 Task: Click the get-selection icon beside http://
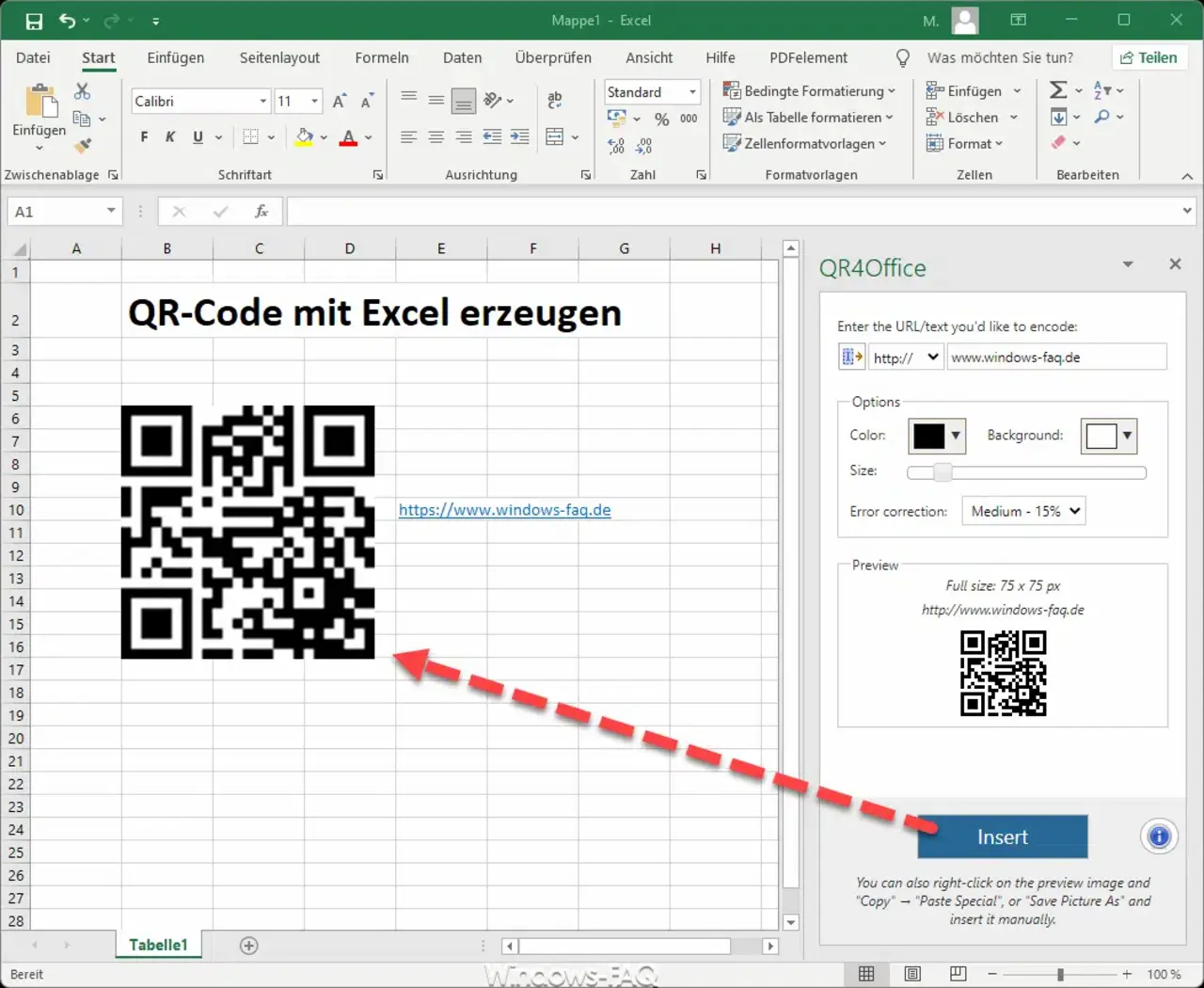click(x=851, y=357)
